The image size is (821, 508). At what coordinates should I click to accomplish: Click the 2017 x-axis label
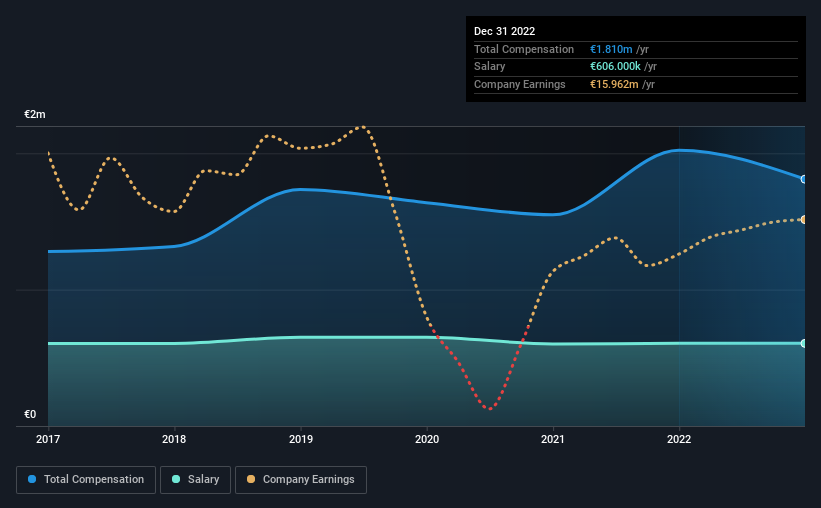48,439
